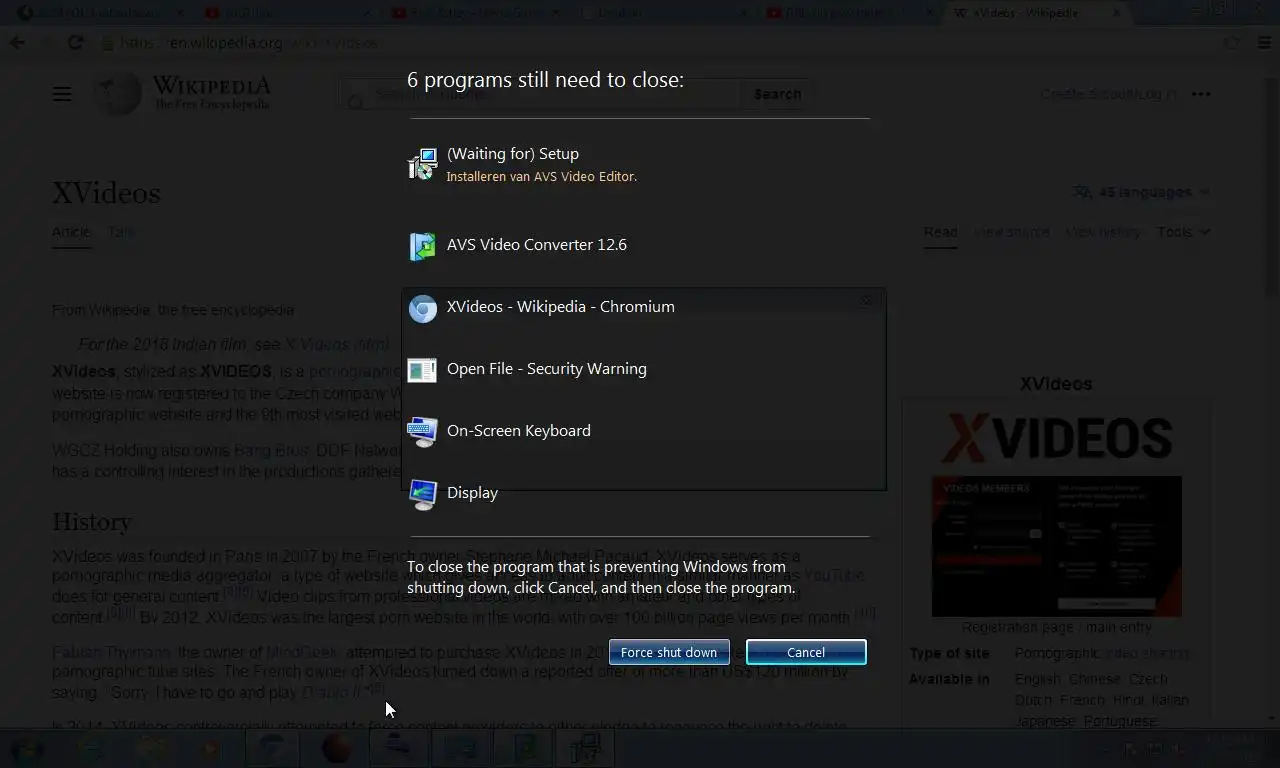Select the Setup installer icon in list
This screenshot has width=1280, height=768.
423,164
